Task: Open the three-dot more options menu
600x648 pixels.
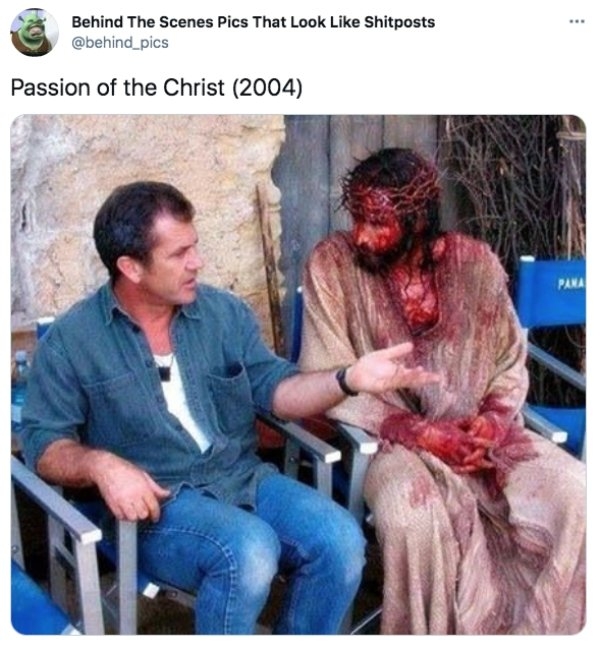Action: [577, 21]
